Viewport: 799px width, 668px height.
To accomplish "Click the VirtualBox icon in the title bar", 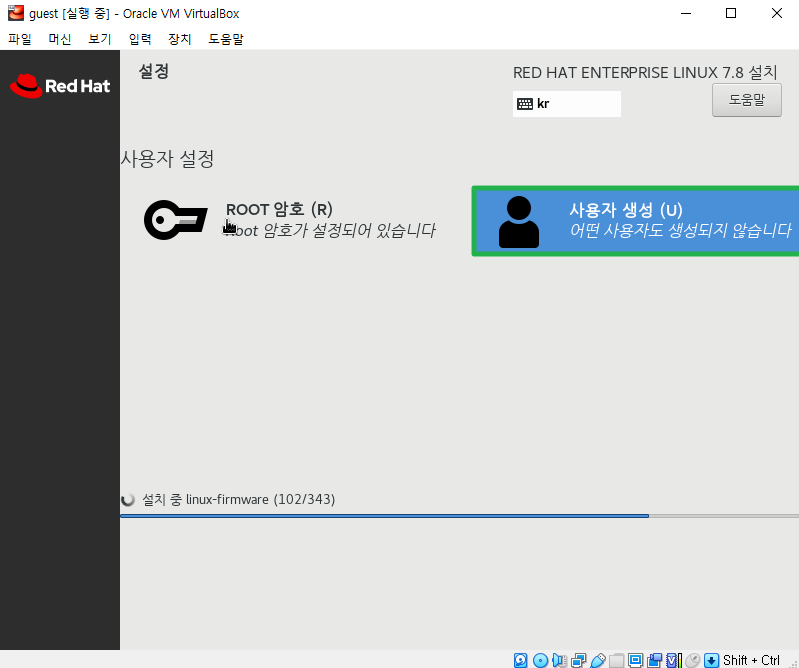I will coord(16,13).
